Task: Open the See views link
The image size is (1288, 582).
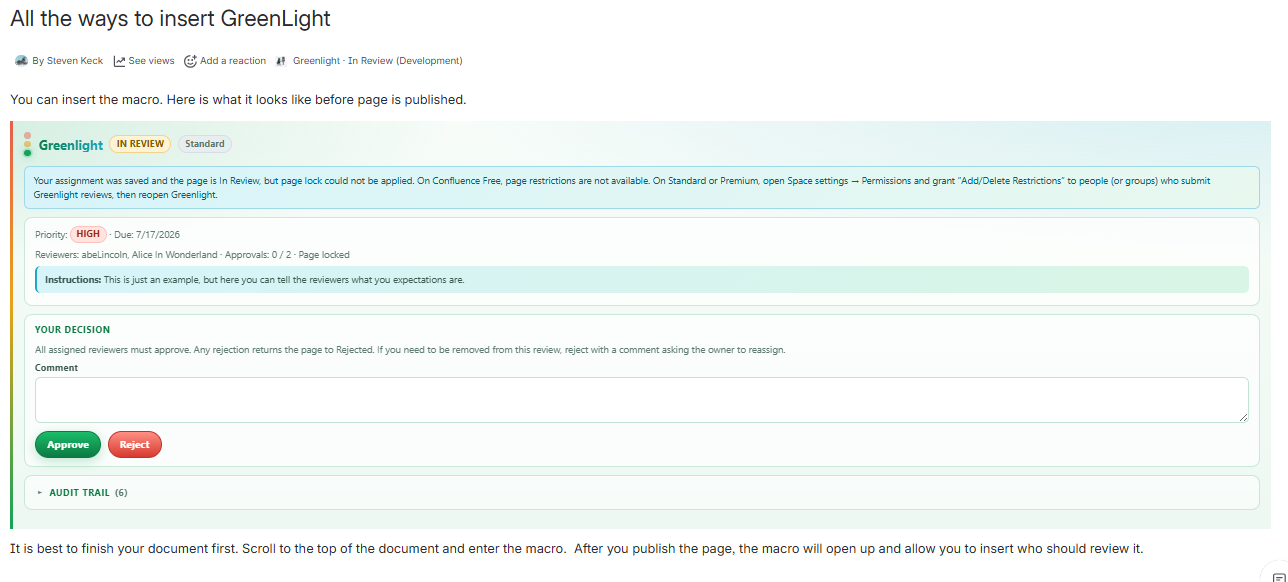Action: [151, 61]
